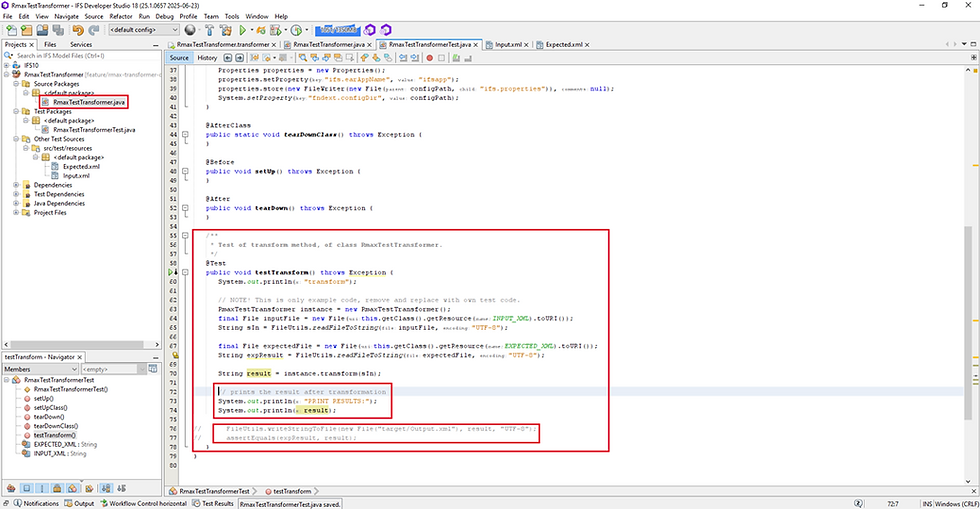
Task: Click the New Project toolbar icon
Action: click(x=26, y=30)
